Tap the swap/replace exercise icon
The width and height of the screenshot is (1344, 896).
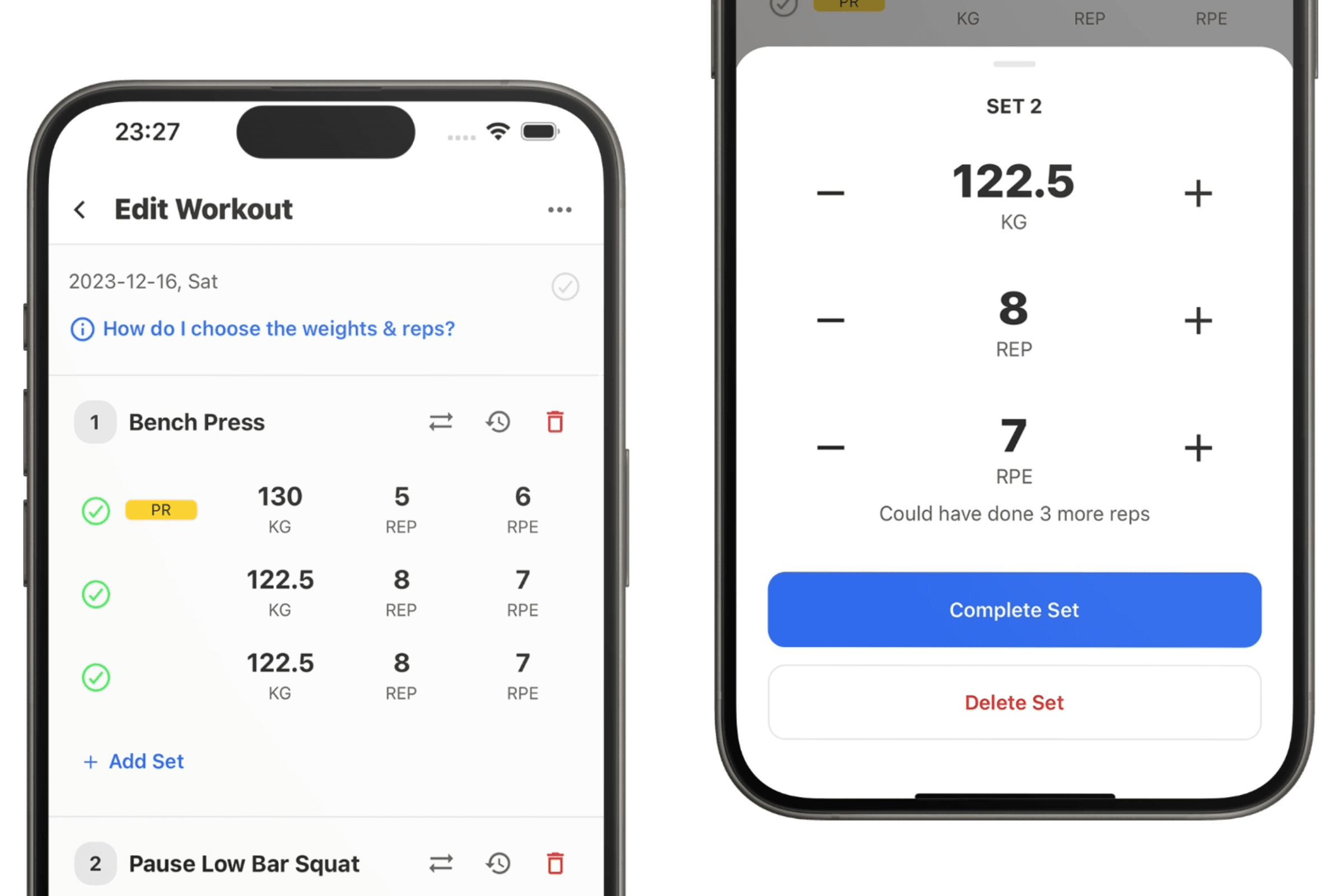tap(440, 421)
